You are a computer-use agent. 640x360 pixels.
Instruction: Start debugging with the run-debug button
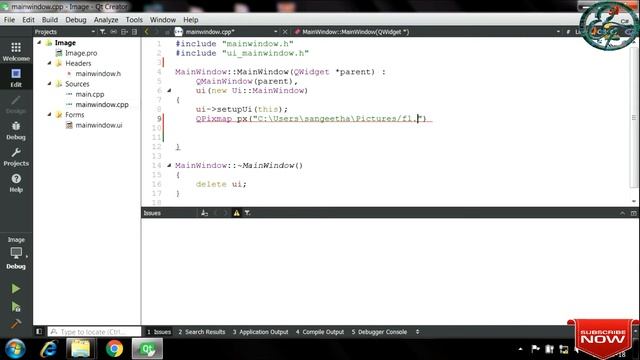[16, 307]
